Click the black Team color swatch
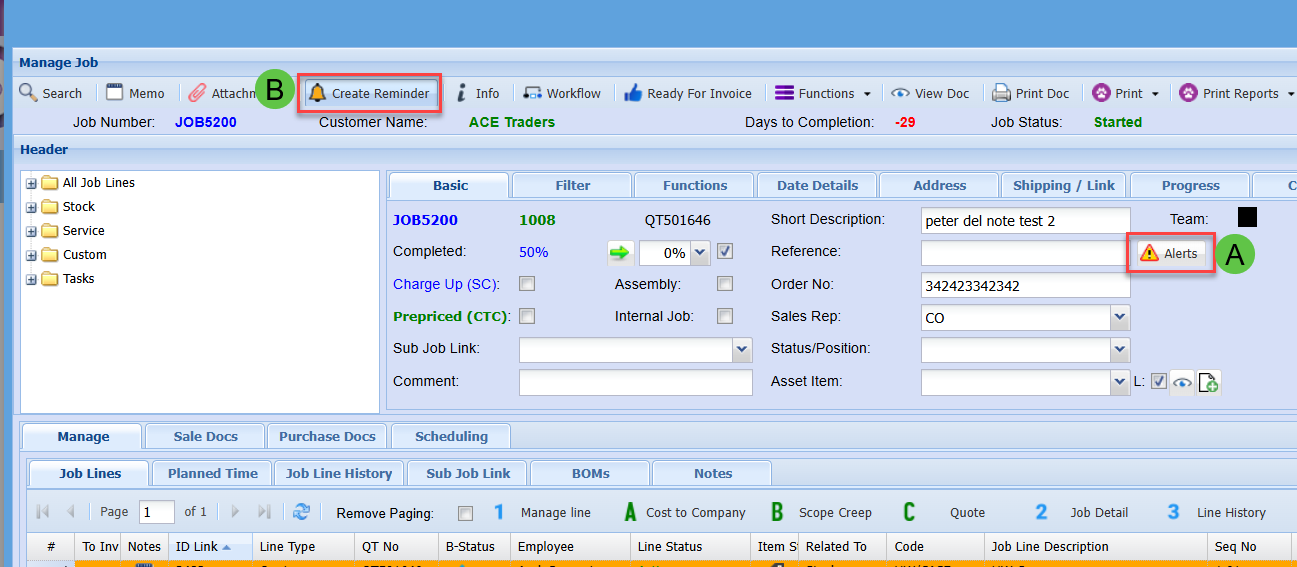Screen dimensions: 1297x567 (1247, 218)
